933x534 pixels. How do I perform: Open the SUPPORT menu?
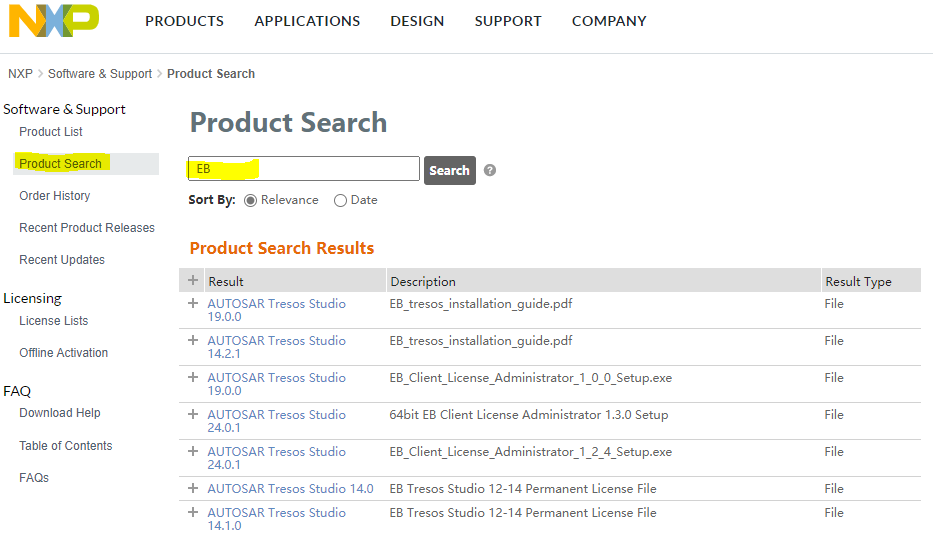pos(508,21)
